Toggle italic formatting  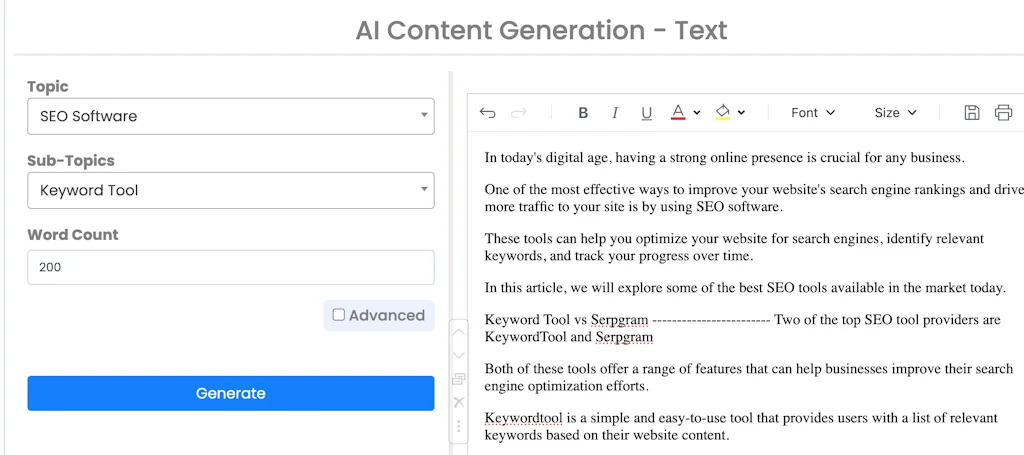pos(615,113)
